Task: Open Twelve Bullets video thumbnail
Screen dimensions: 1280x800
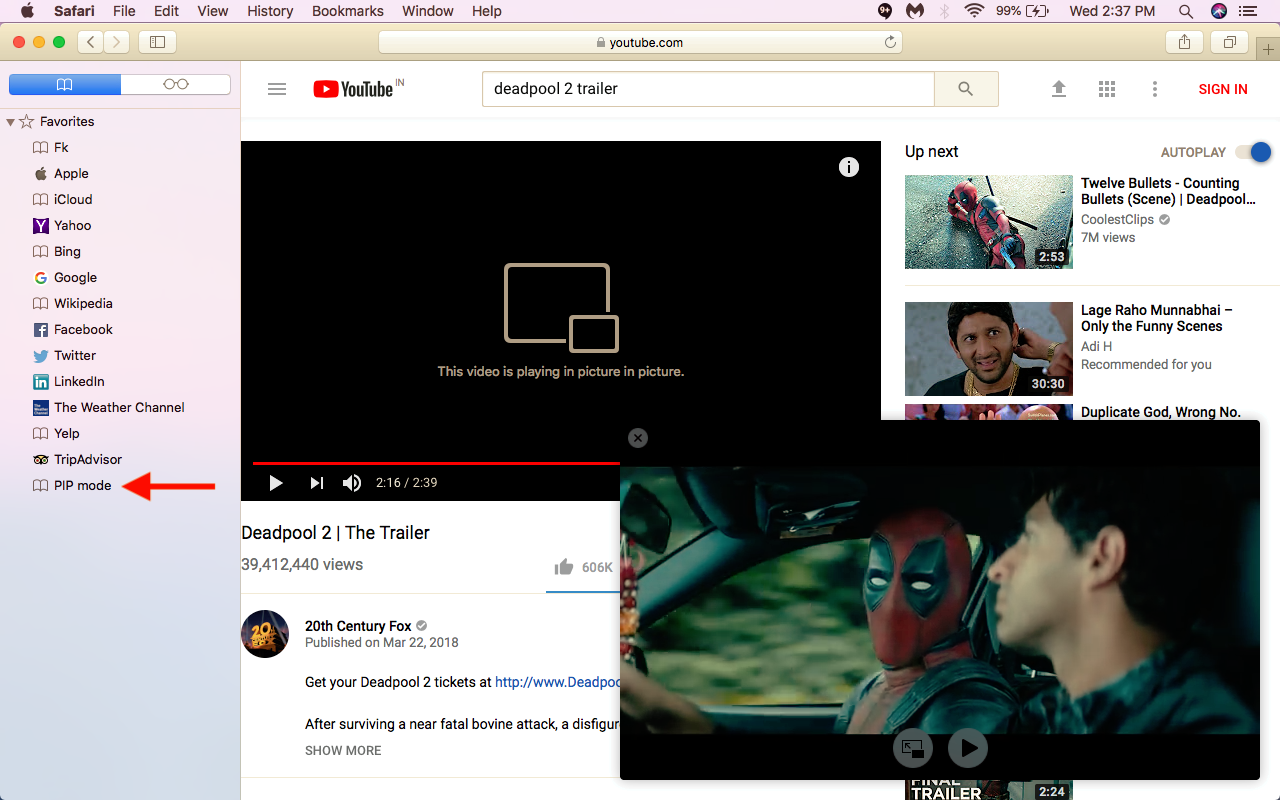Action: (x=989, y=222)
